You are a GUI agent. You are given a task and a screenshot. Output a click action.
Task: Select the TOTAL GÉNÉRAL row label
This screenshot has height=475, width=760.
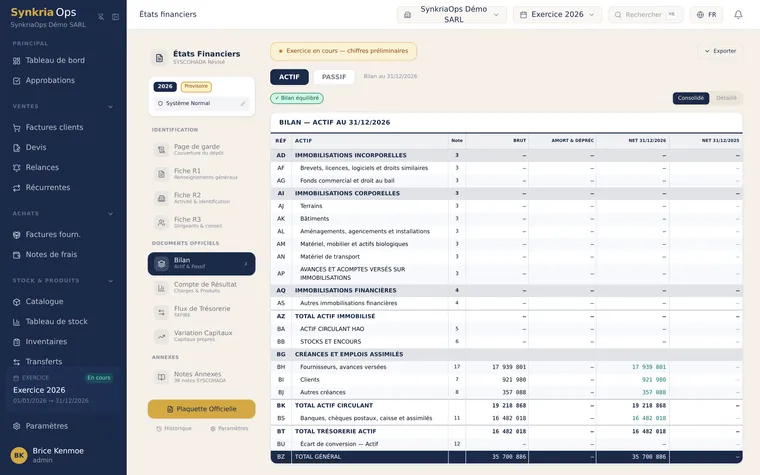tap(318, 457)
